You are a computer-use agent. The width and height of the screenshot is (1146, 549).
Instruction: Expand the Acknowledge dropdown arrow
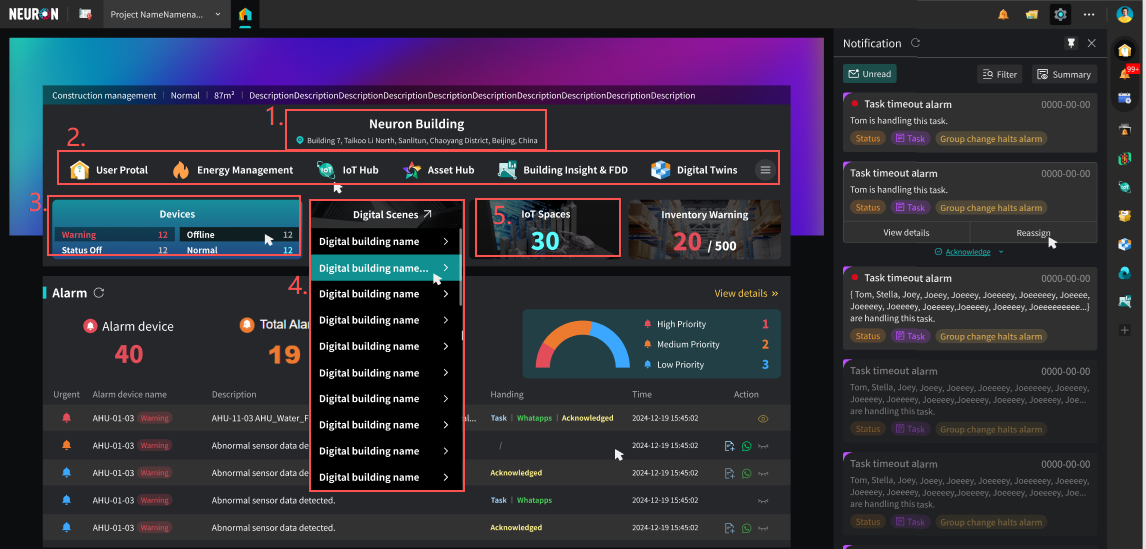coord(1001,252)
